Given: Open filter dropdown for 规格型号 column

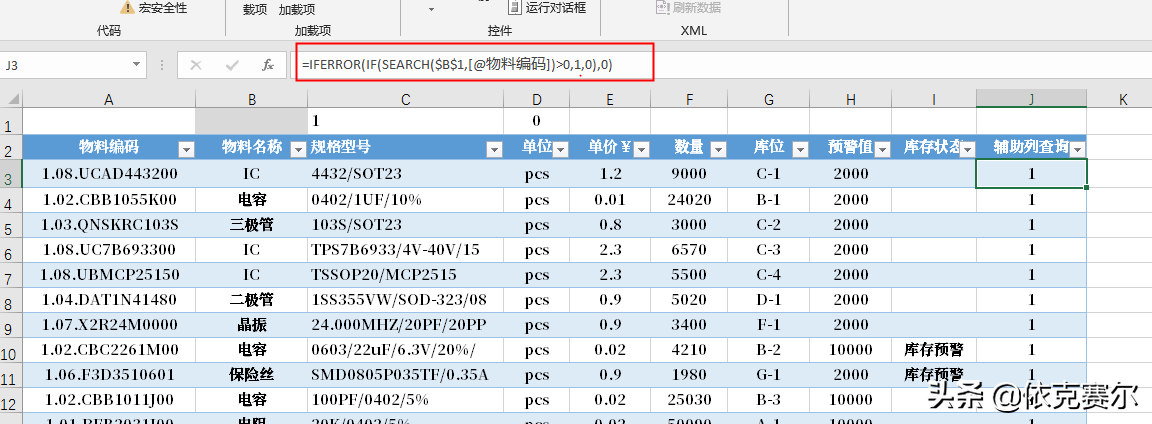Looking at the screenshot, I should coord(494,149).
